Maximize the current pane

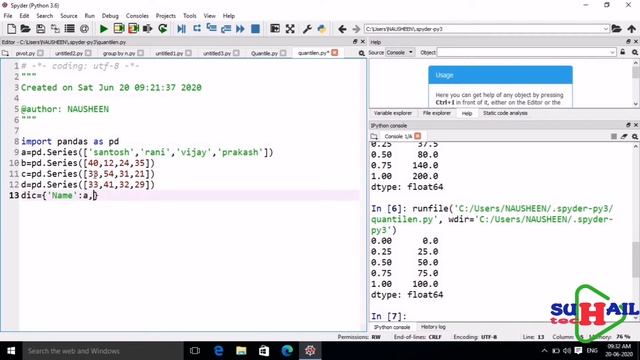[x=275, y=29]
